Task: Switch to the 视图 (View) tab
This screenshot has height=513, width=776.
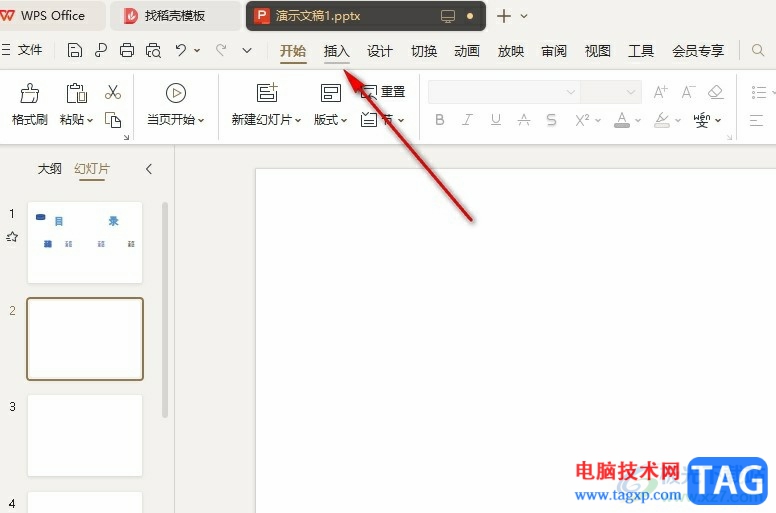Action: tap(597, 50)
